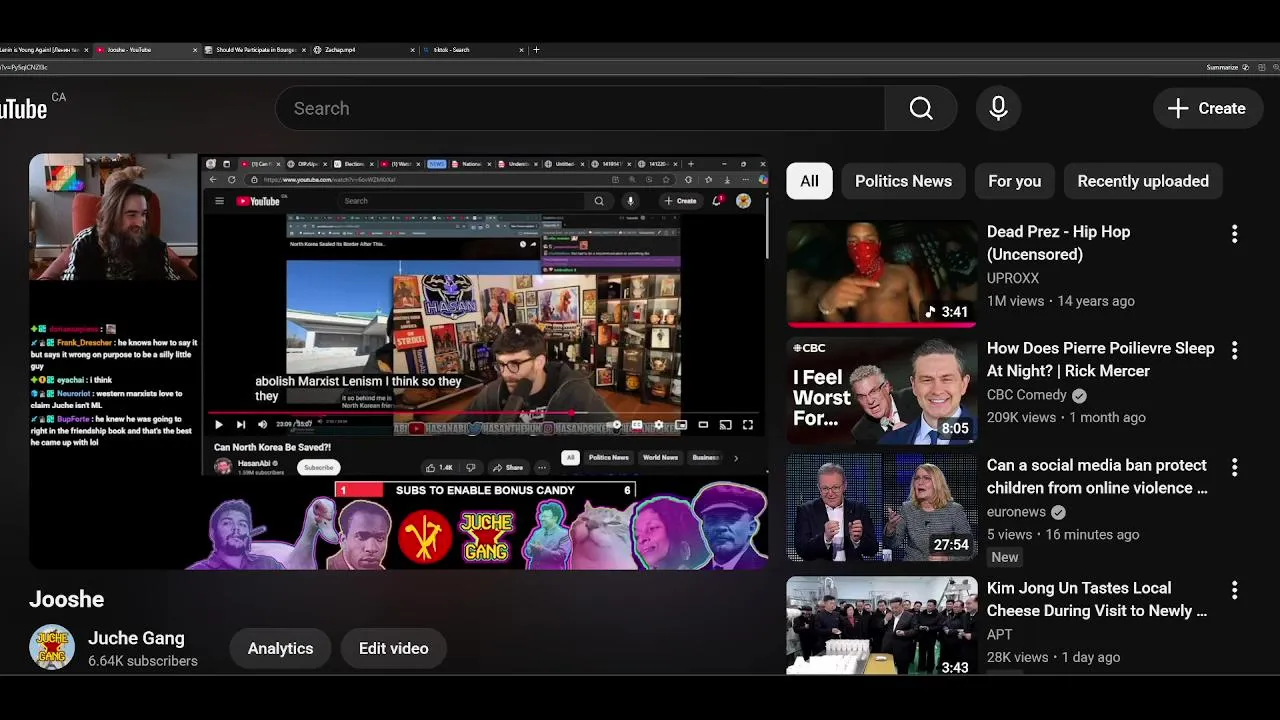Open the euronews channel link

[x=1016, y=512]
